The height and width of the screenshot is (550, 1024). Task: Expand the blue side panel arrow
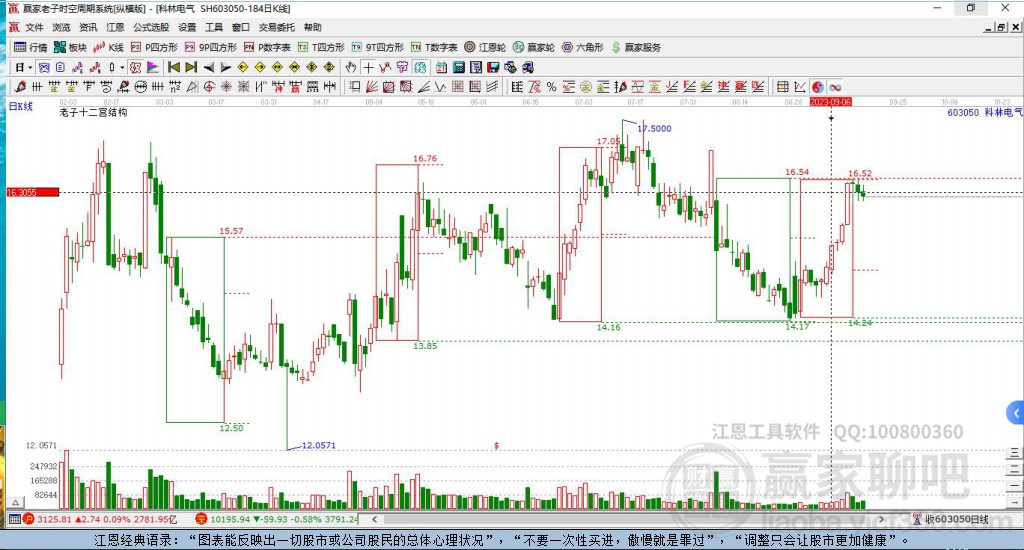coord(1016,413)
